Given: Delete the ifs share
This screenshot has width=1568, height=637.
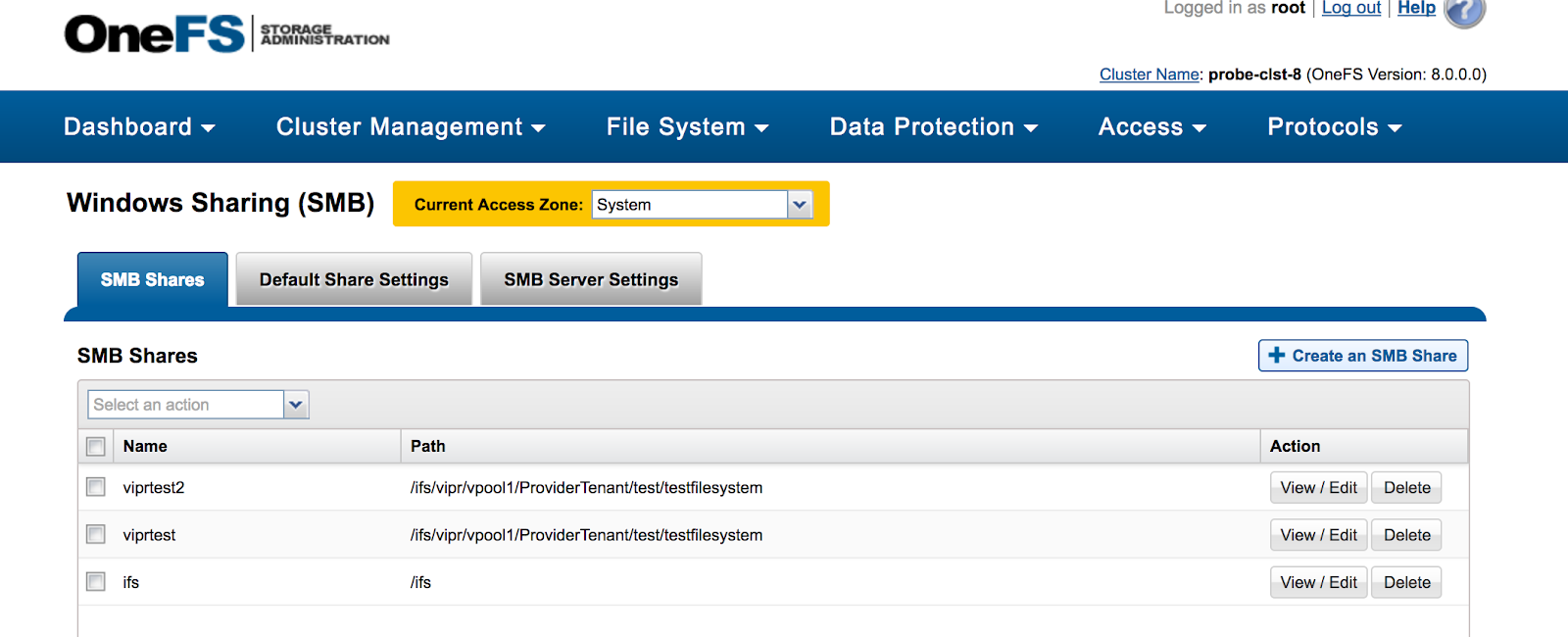Looking at the screenshot, I should (x=1406, y=582).
